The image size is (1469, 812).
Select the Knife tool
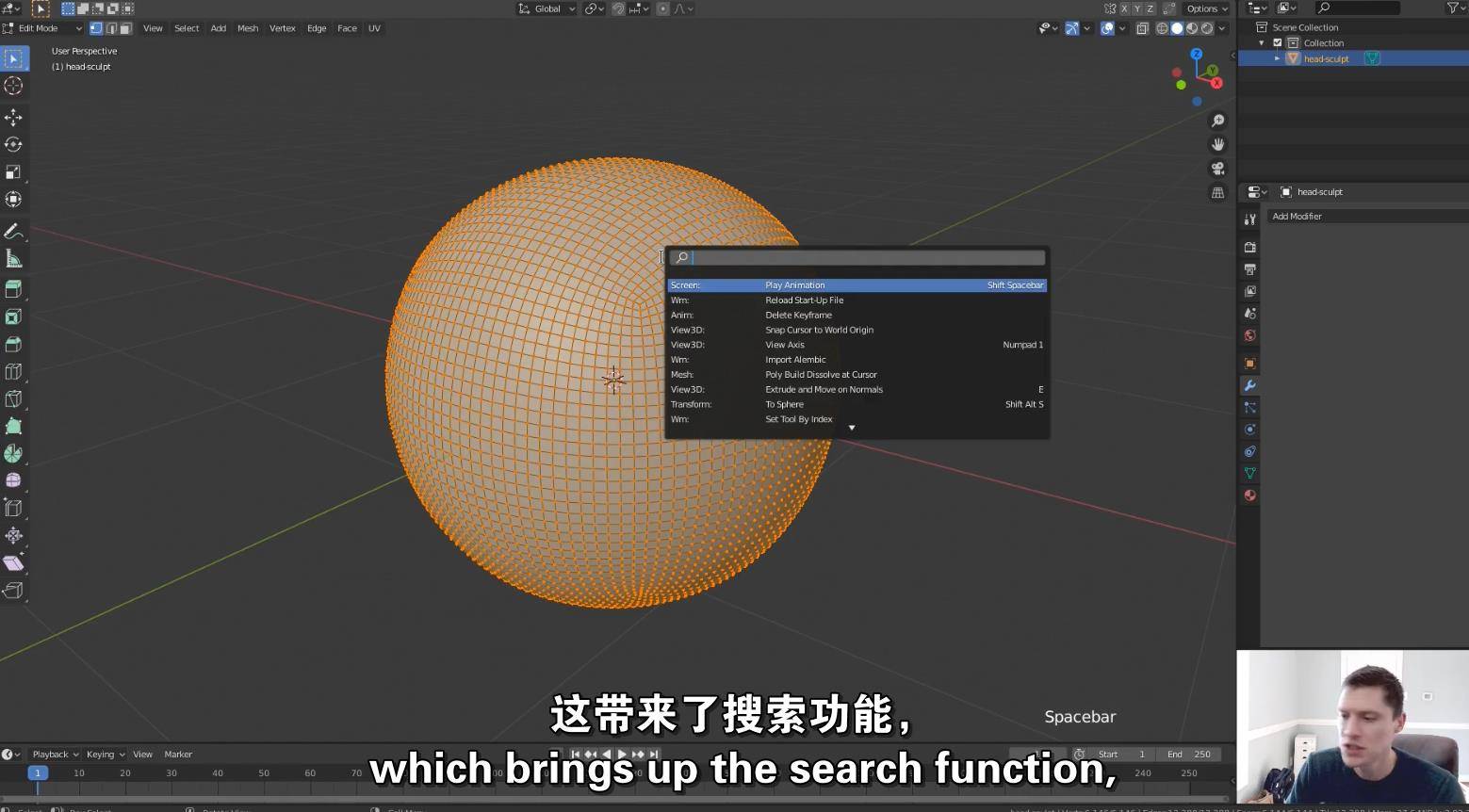[x=13, y=398]
